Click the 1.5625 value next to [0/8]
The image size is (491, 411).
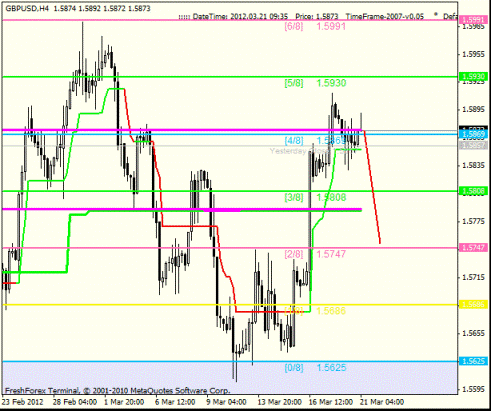tap(331, 368)
